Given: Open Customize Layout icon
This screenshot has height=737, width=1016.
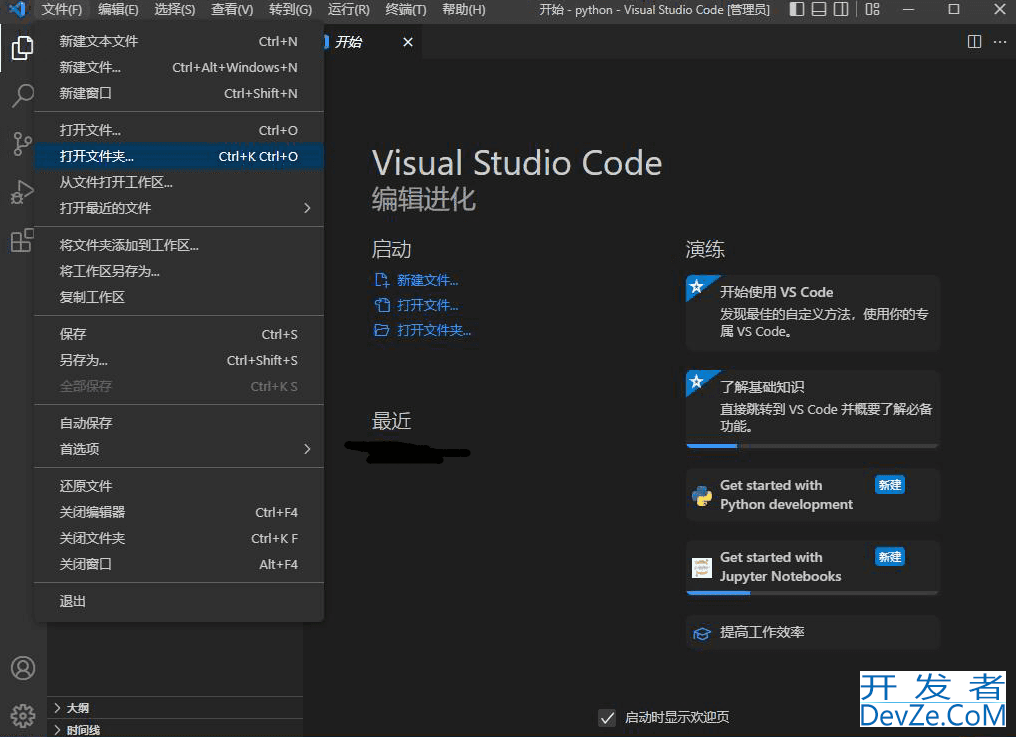Looking at the screenshot, I should 873,9.
